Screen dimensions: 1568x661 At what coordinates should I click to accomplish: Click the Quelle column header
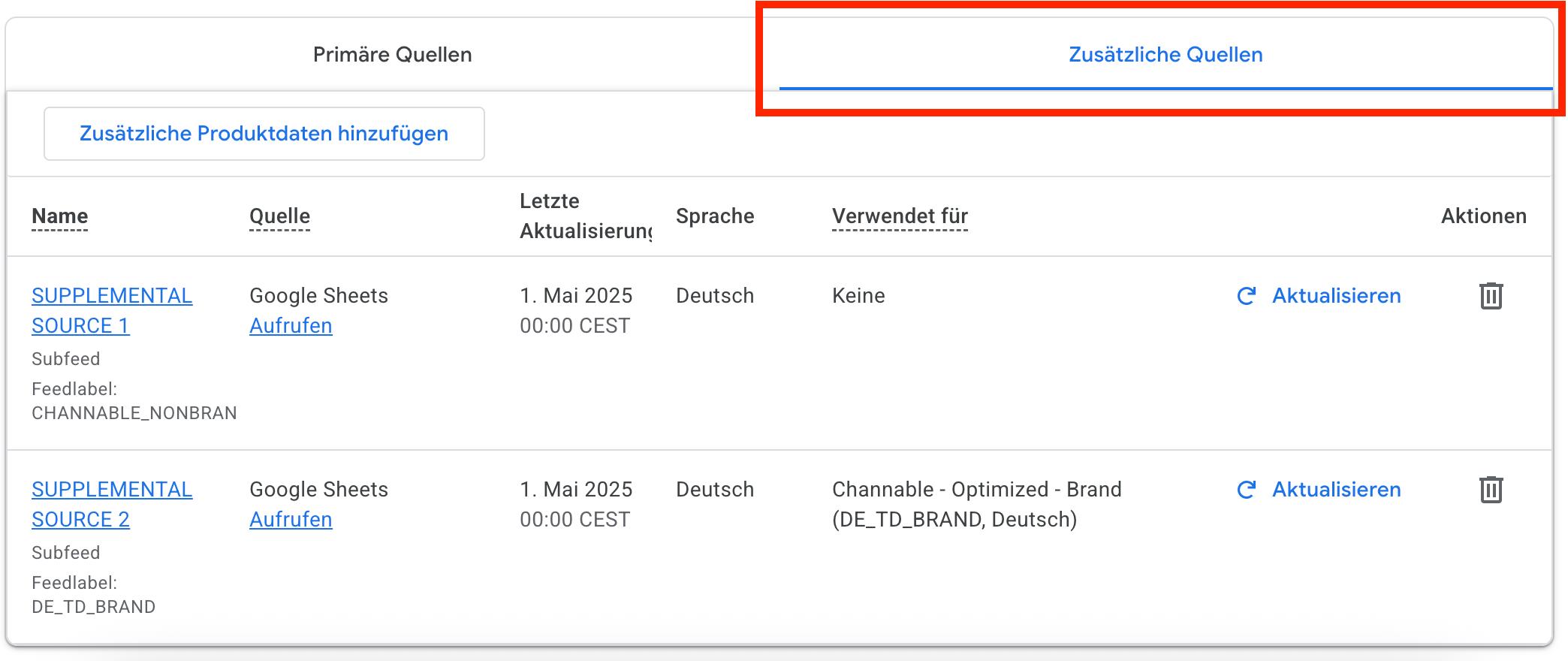point(279,216)
